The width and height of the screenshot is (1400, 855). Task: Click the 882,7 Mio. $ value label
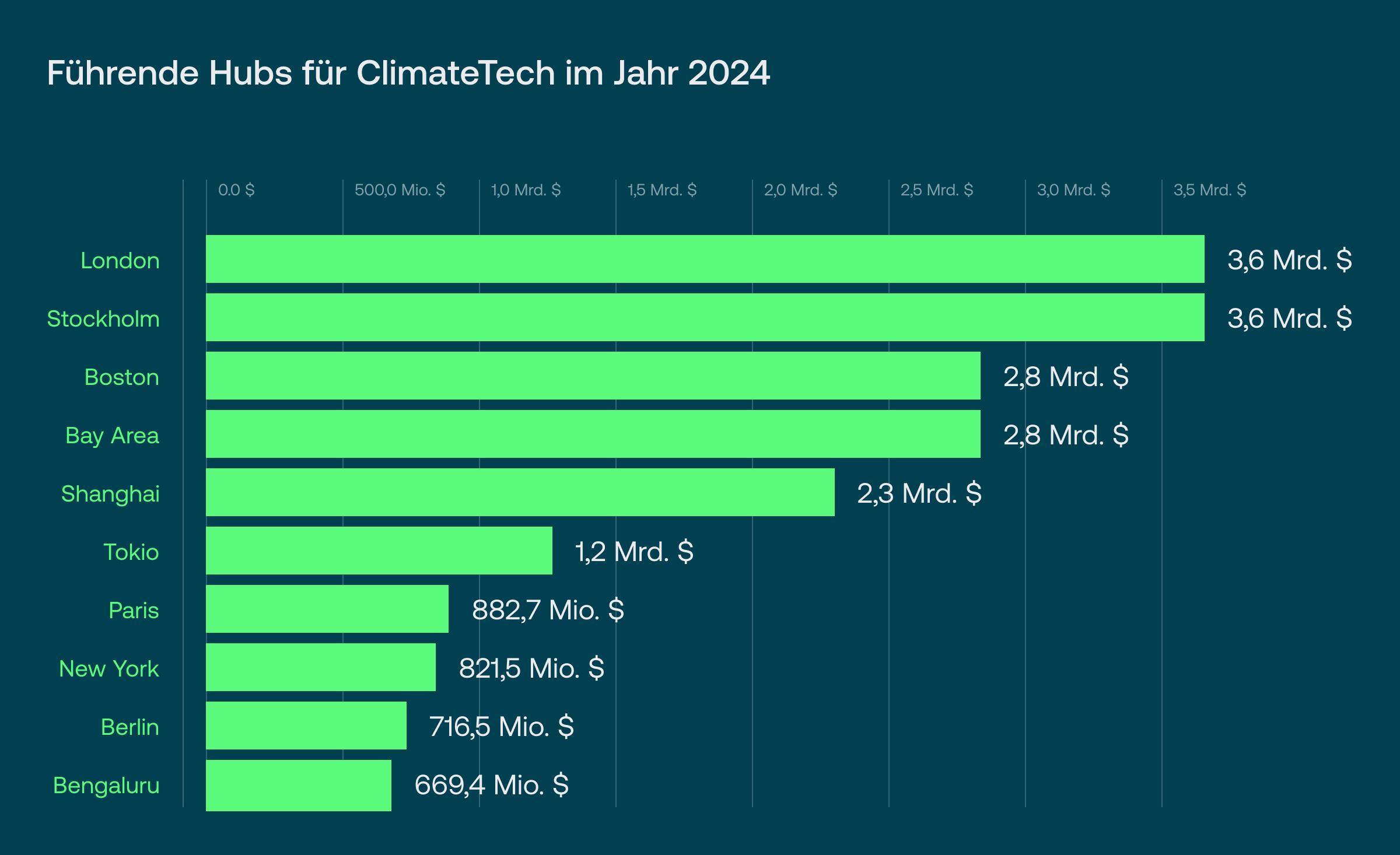(548, 610)
